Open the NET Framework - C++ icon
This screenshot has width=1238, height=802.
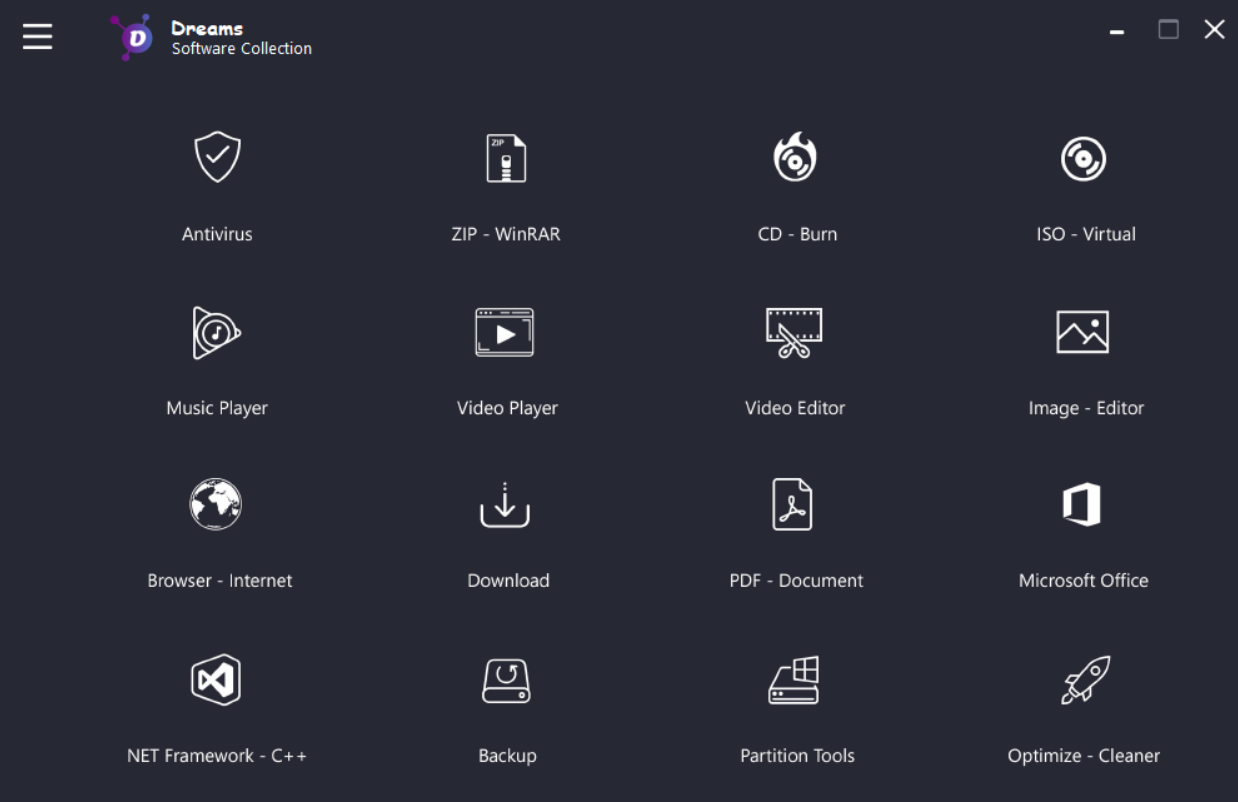pyautogui.click(x=216, y=679)
